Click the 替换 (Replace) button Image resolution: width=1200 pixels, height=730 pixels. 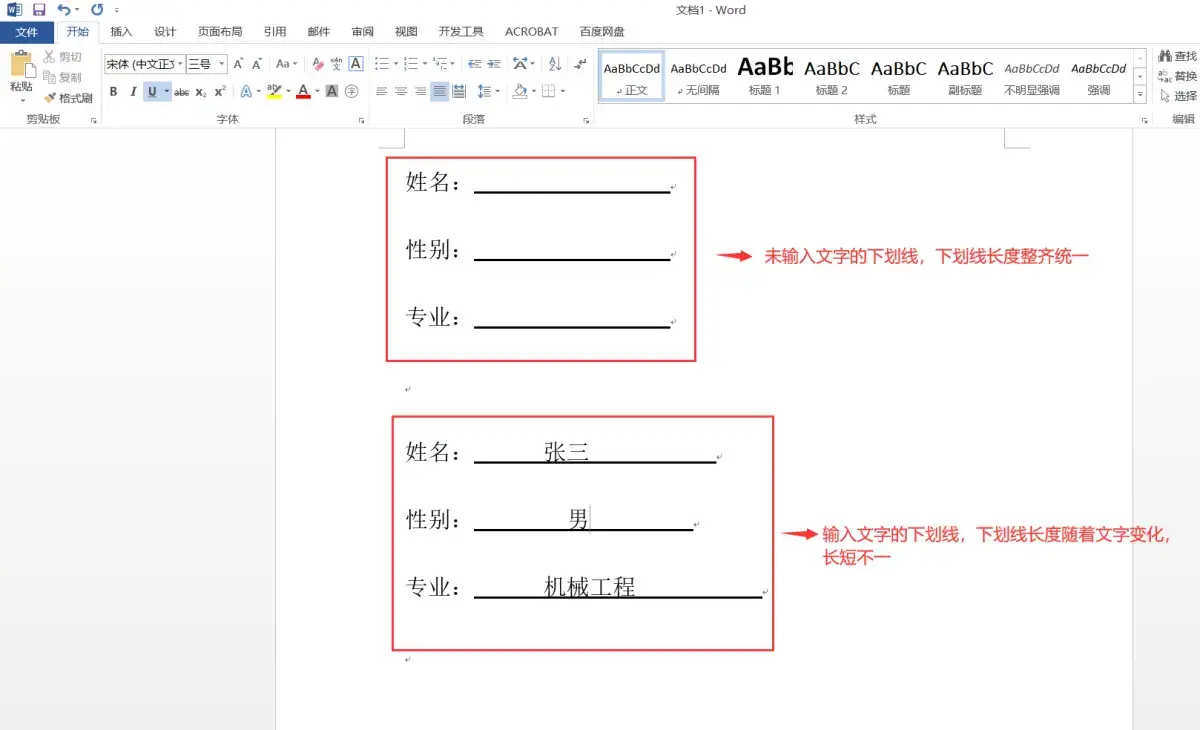point(1177,76)
